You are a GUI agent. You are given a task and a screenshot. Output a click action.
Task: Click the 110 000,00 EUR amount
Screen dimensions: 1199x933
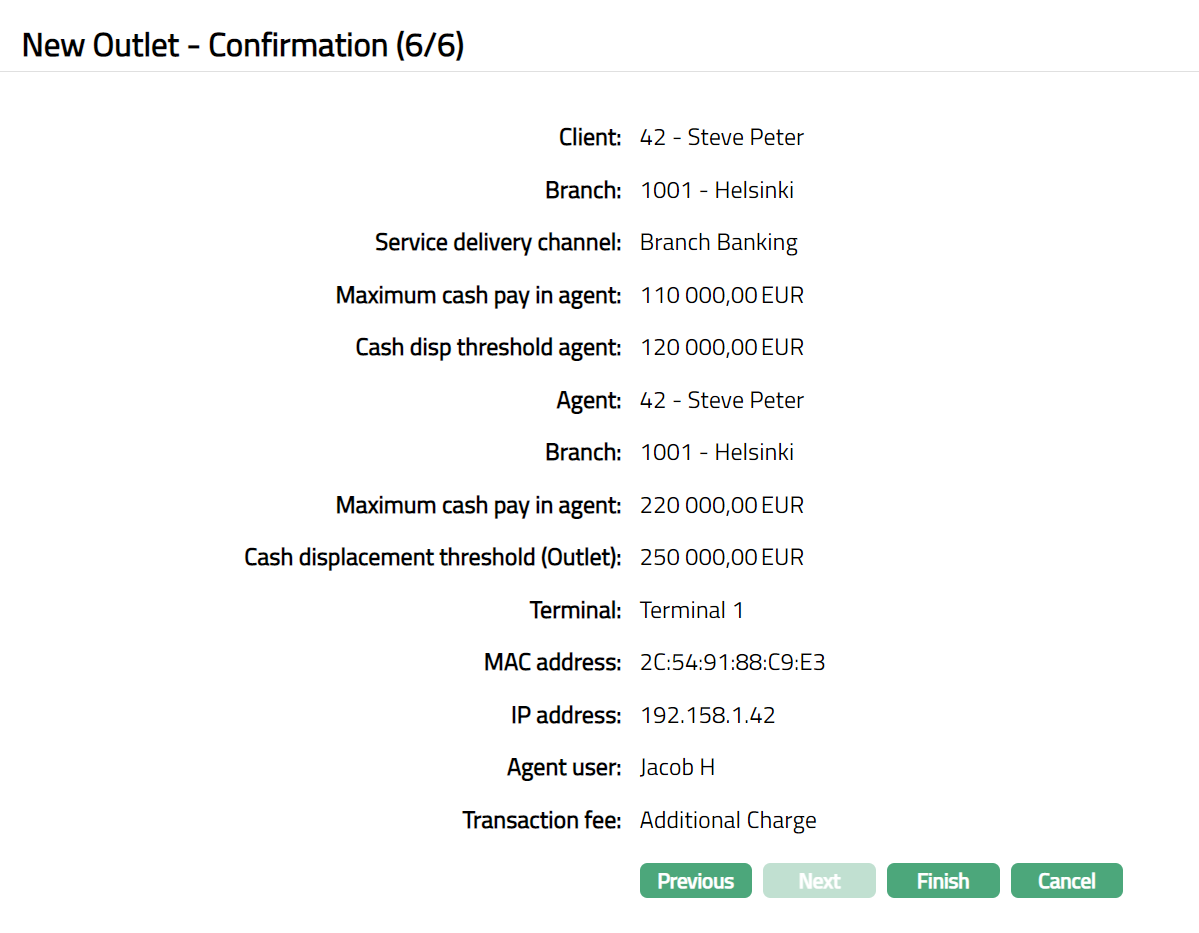coord(721,295)
